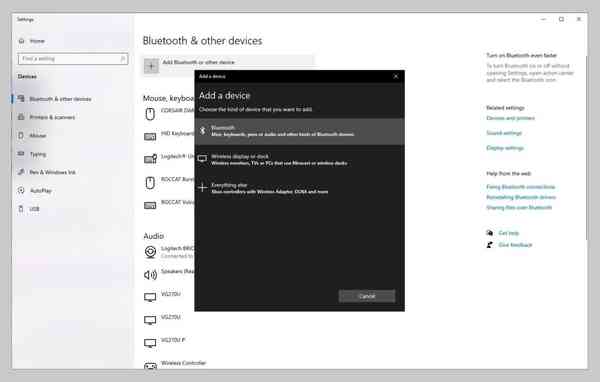Select the Everything else plus icon
Screen dimensions: 600x382
203,188
